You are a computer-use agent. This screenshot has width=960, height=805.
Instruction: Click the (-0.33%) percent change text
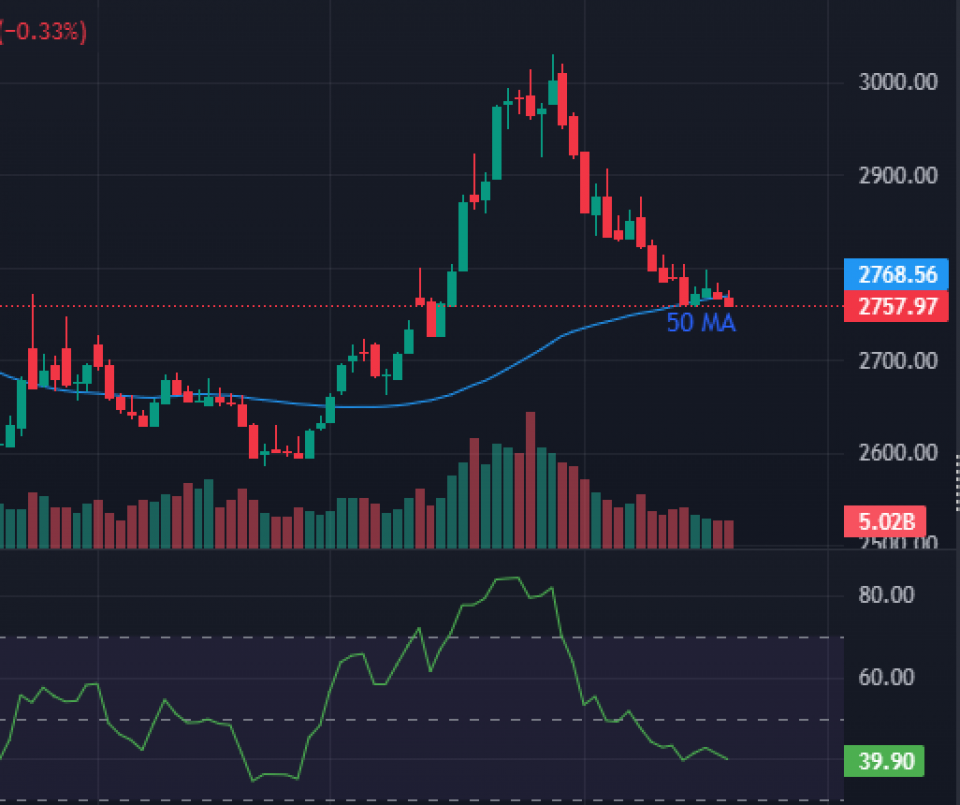(x=44, y=32)
